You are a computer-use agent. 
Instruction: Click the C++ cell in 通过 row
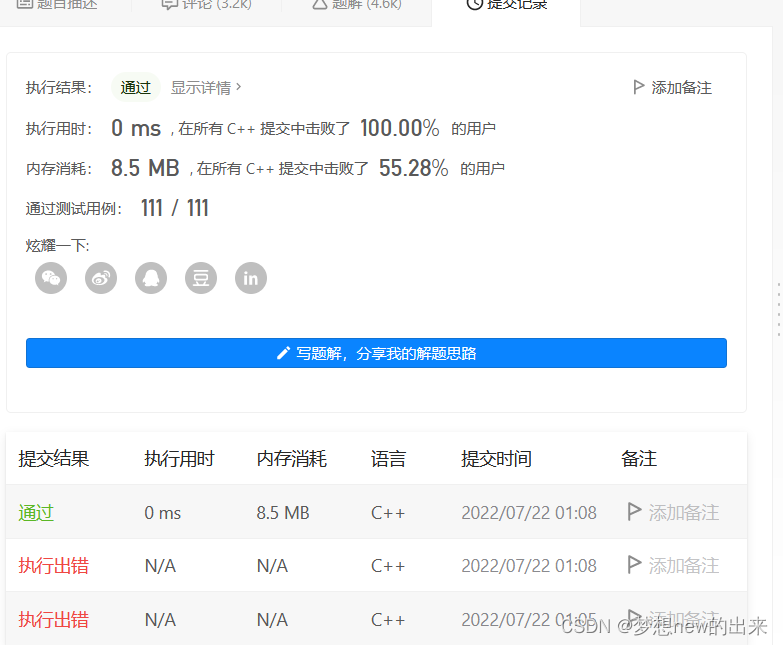click(x=388, y=513)
